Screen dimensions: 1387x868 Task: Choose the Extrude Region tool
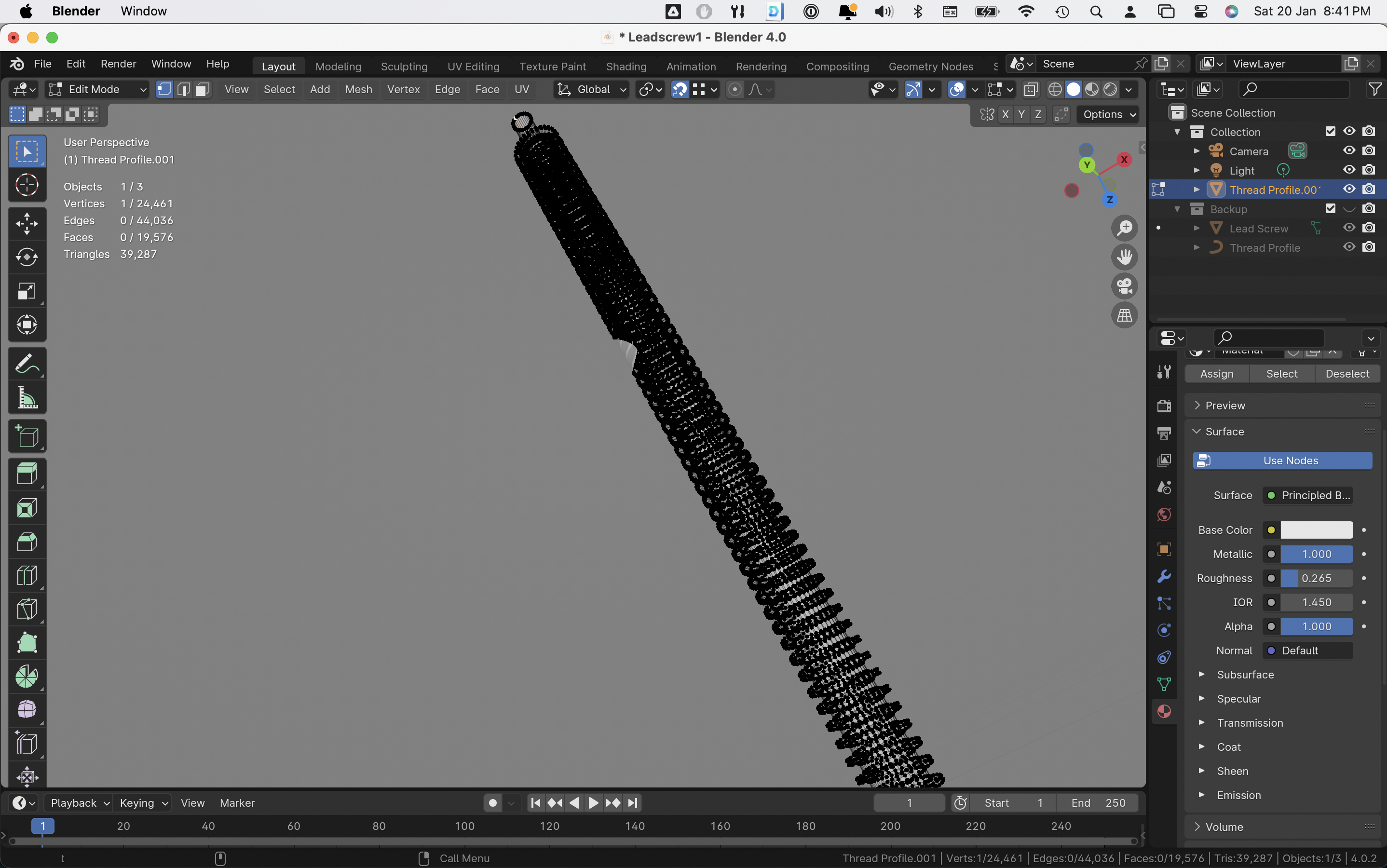(x=27, y=474)
